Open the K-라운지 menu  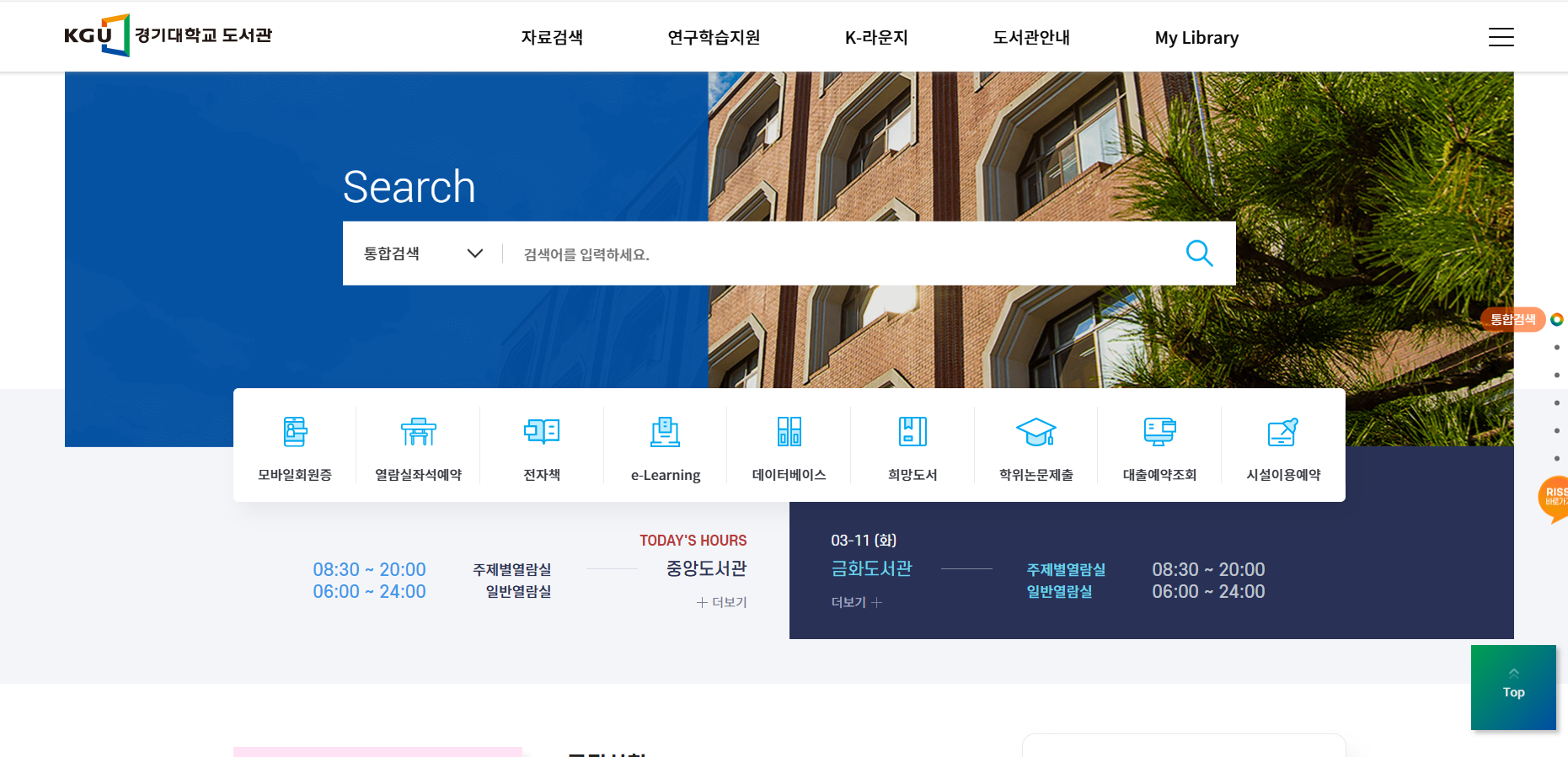tap(876, 38)
